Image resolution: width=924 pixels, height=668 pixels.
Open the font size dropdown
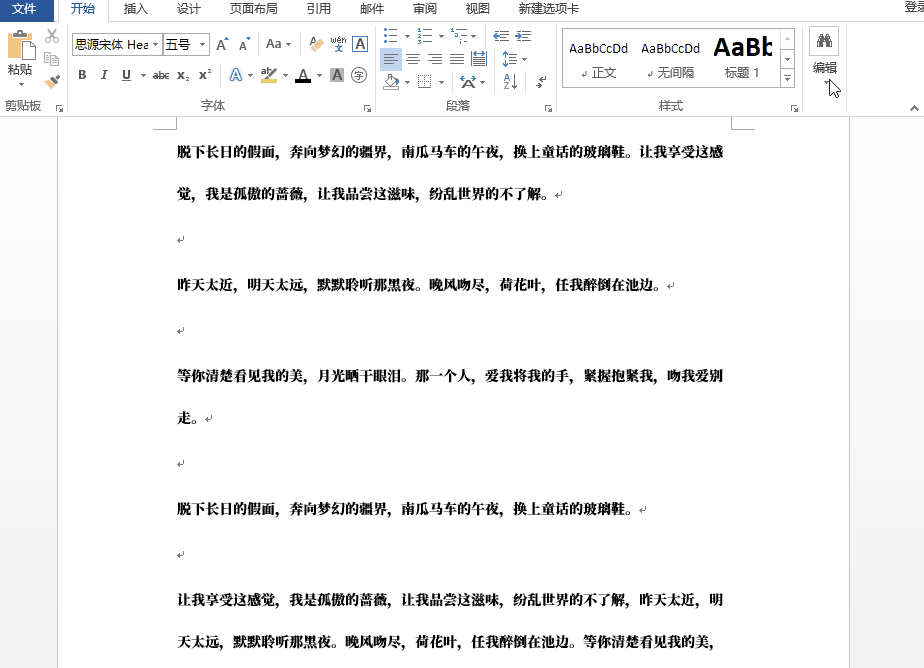coord(202,45)
